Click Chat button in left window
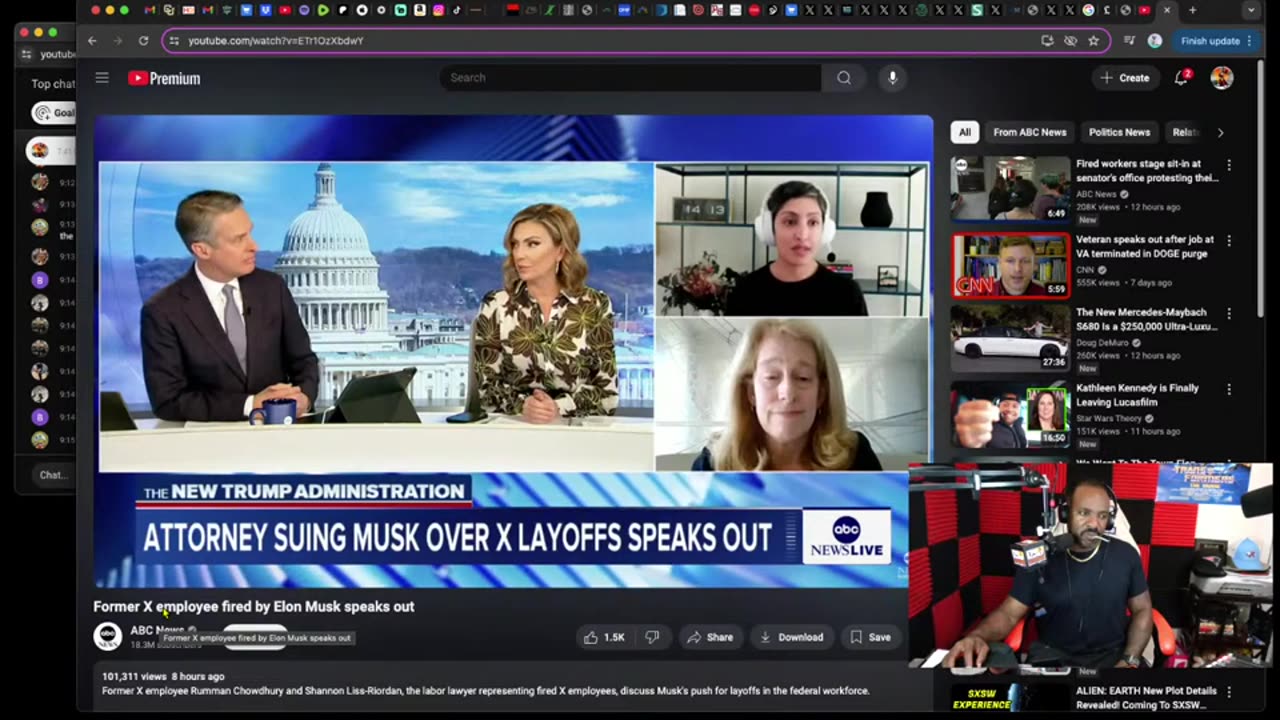1280x720 pixels. point(52,475)
